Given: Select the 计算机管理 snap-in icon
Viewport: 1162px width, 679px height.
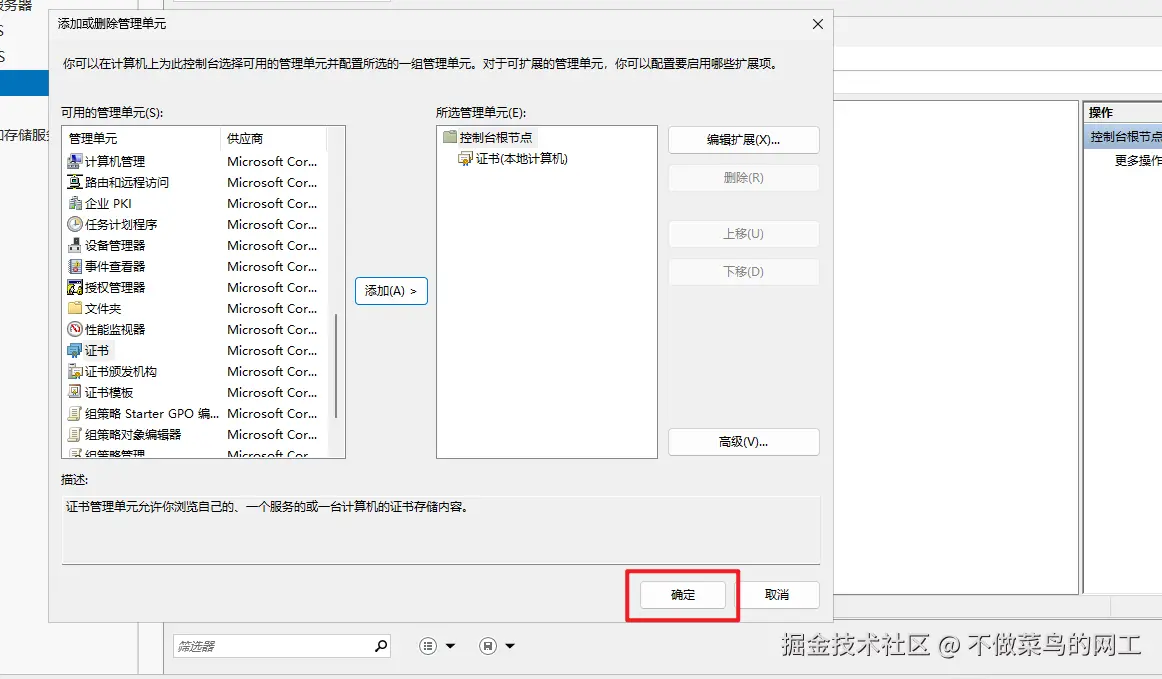Looking at the screenshot, I should [x=75, y=161].
